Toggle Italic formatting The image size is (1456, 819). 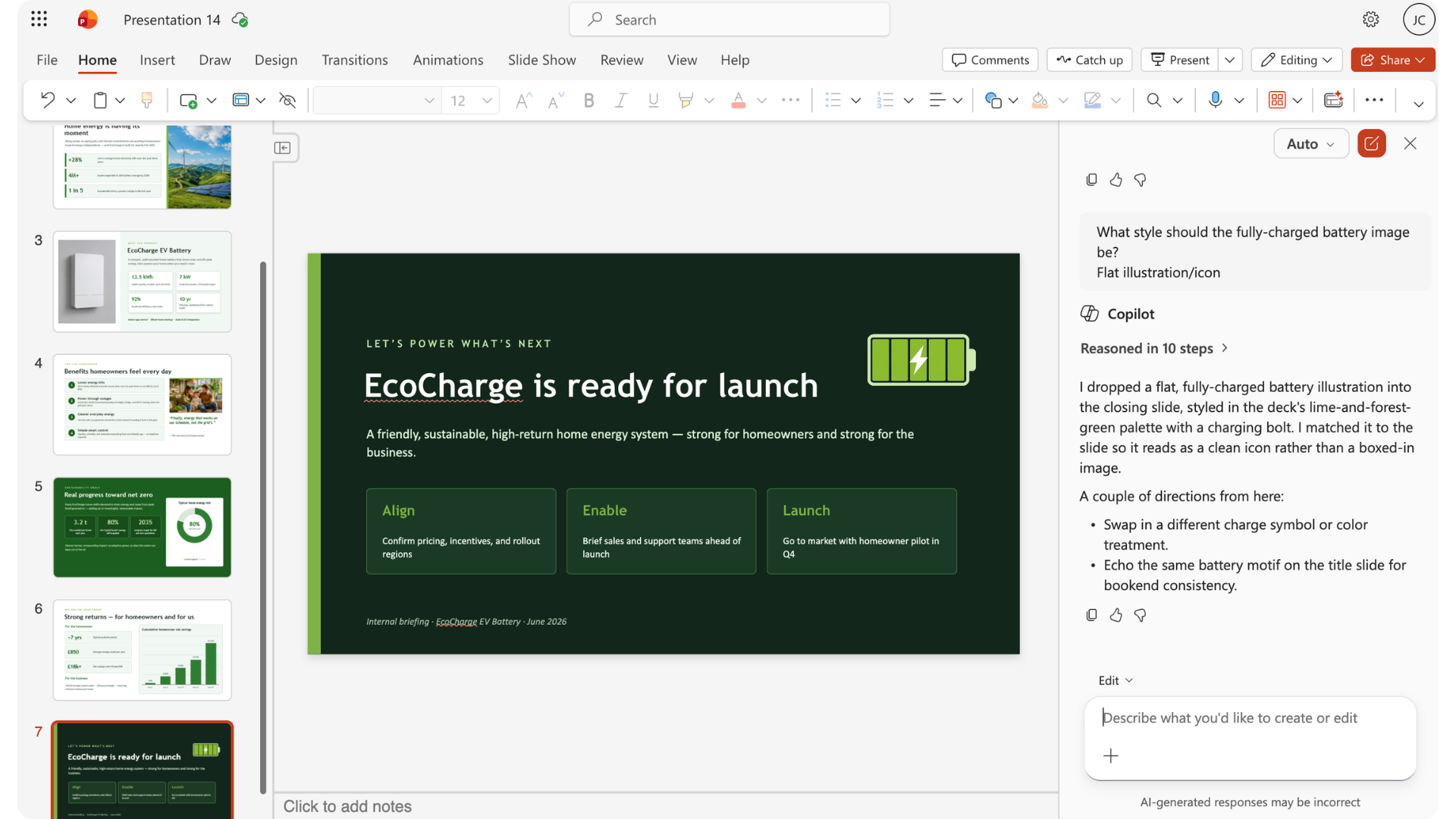pyautogui.click(x=621, y=100)
